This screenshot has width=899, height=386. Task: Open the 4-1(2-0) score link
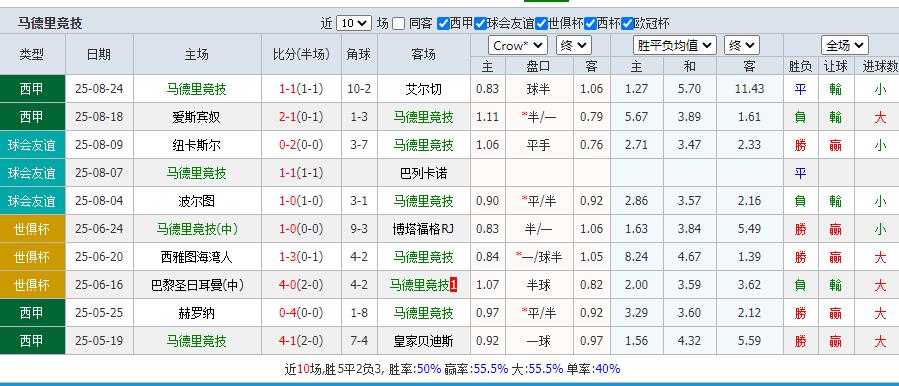pyautogui.click(x=301, y=341)
